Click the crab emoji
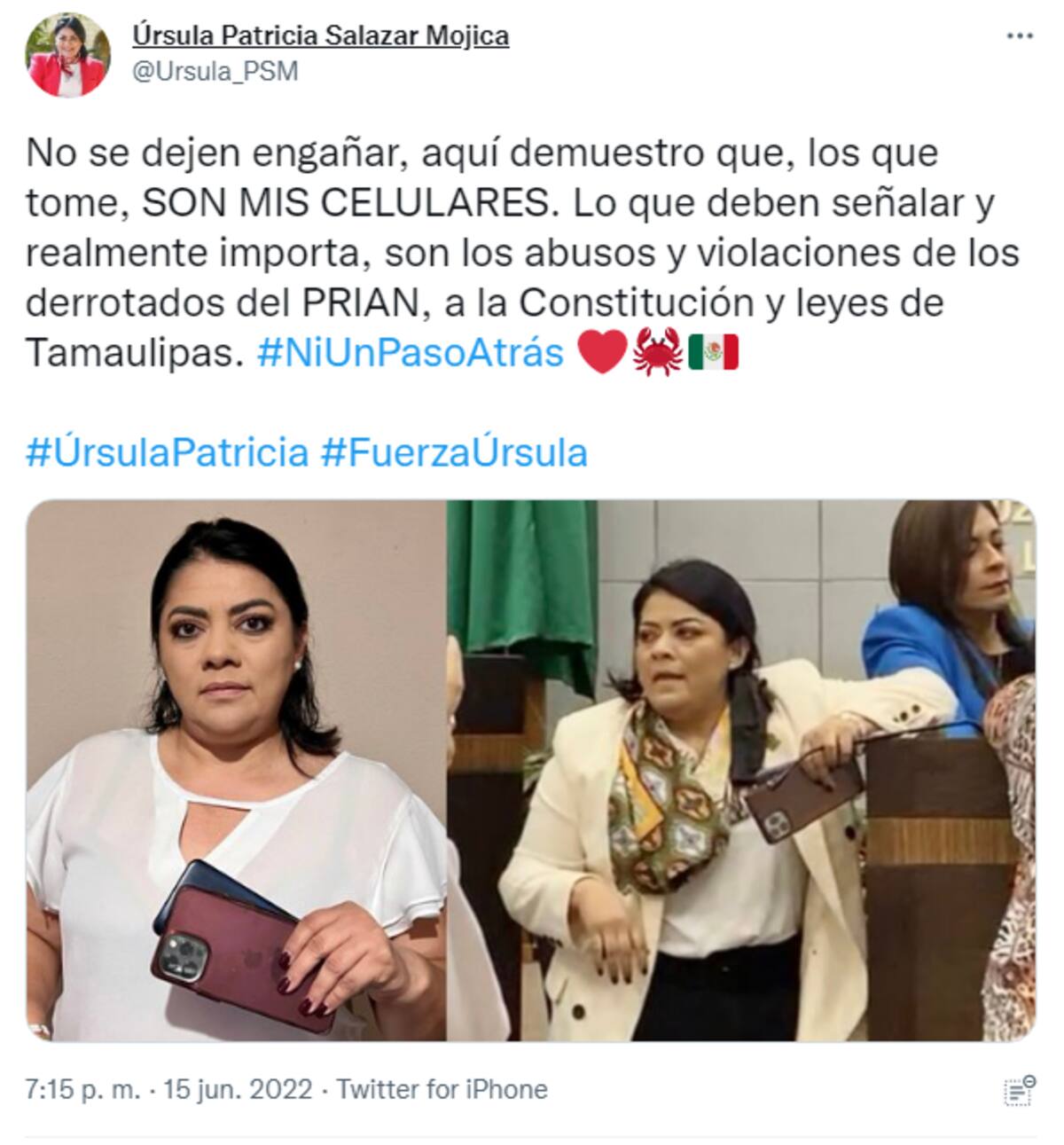Image resolution: width=1064 pixels, height=1145 pixels. coord(658,352)
